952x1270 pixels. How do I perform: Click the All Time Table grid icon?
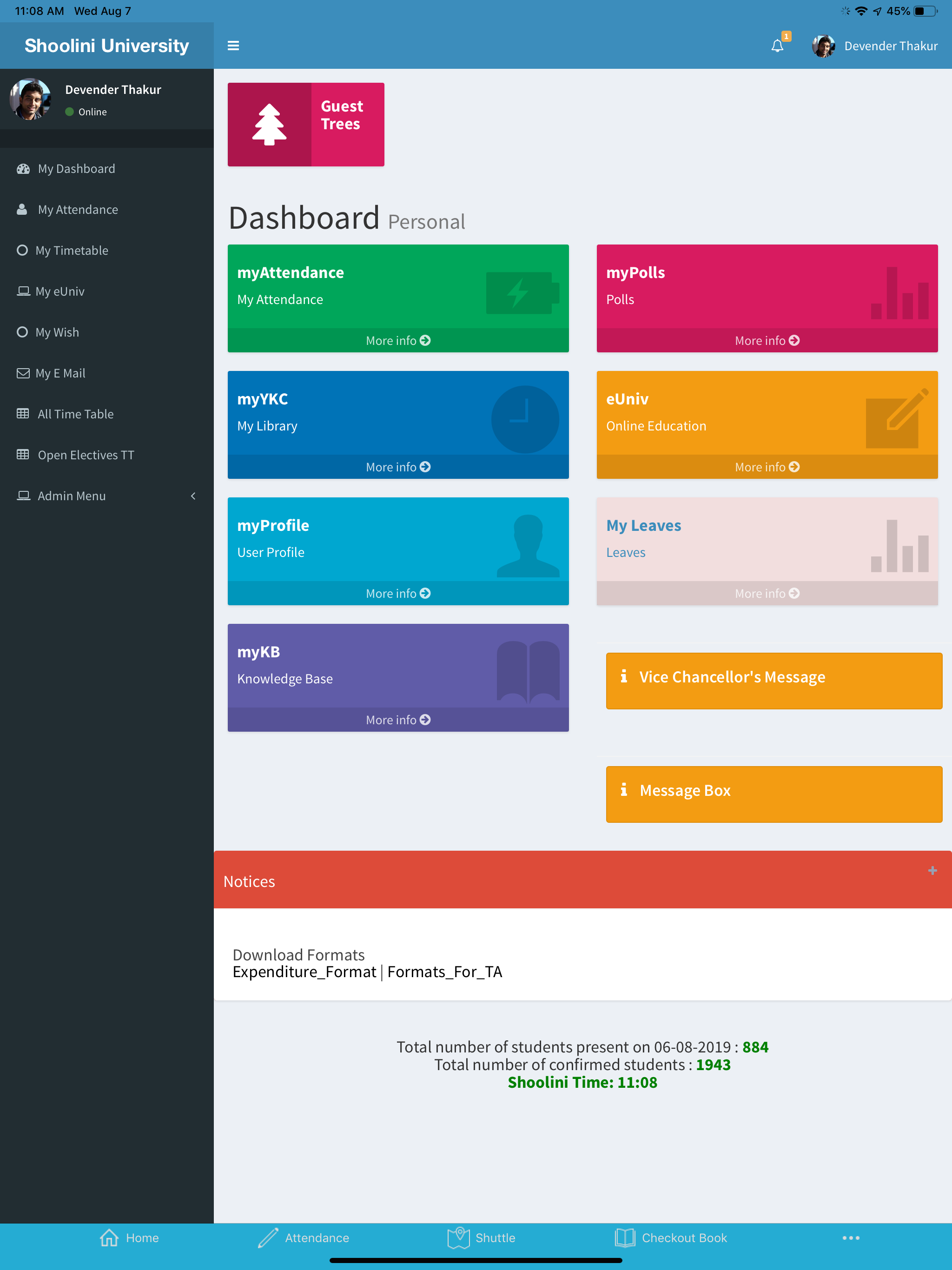pos(23,414)
